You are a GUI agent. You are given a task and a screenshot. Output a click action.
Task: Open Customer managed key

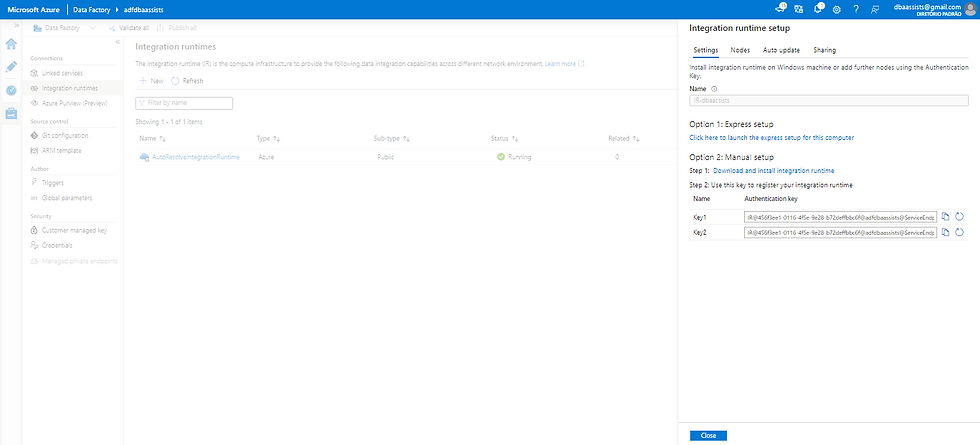click(73, 231)
